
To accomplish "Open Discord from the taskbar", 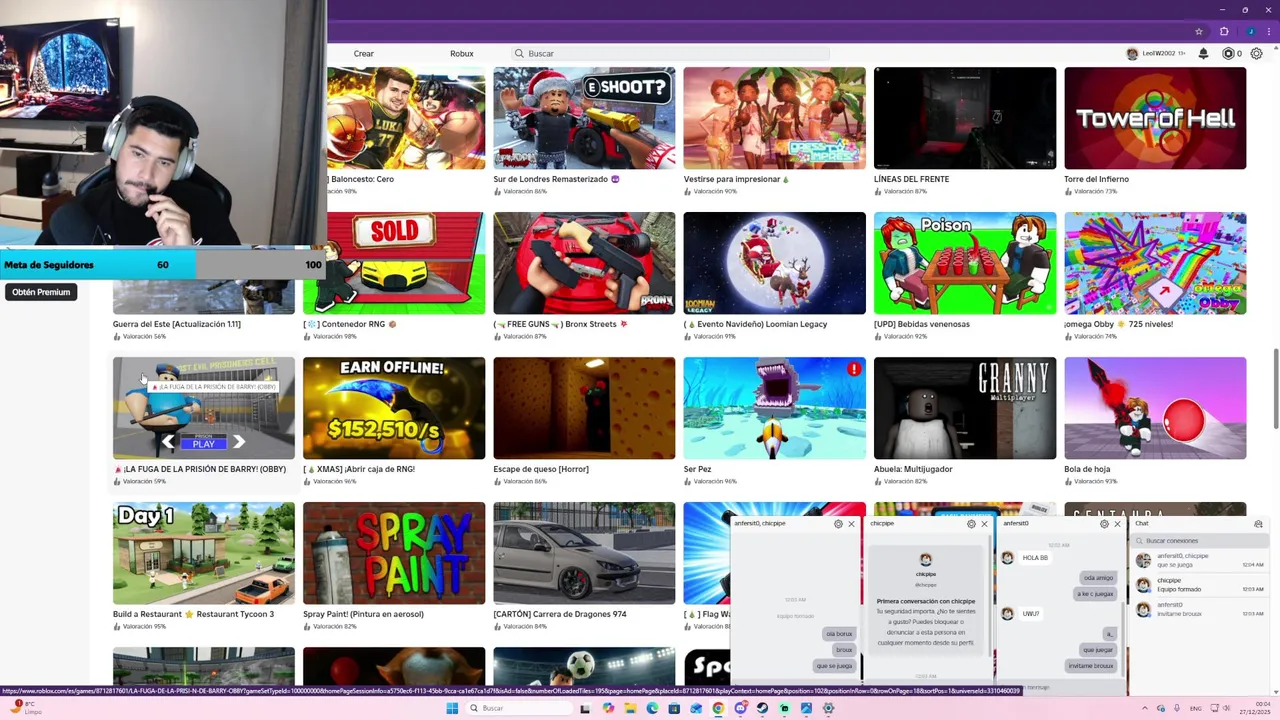I will pyautogui.click(x=740, y=708).
